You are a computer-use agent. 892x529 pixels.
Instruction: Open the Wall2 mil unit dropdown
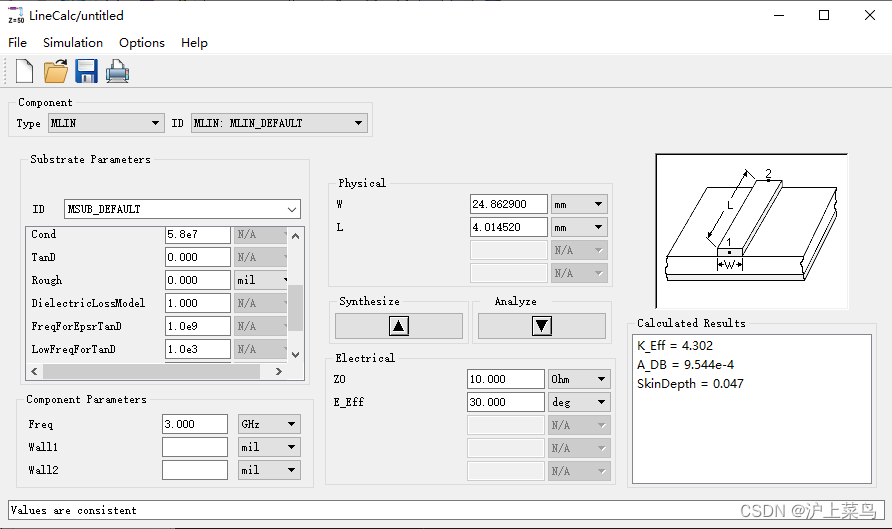tap(269, 470)
